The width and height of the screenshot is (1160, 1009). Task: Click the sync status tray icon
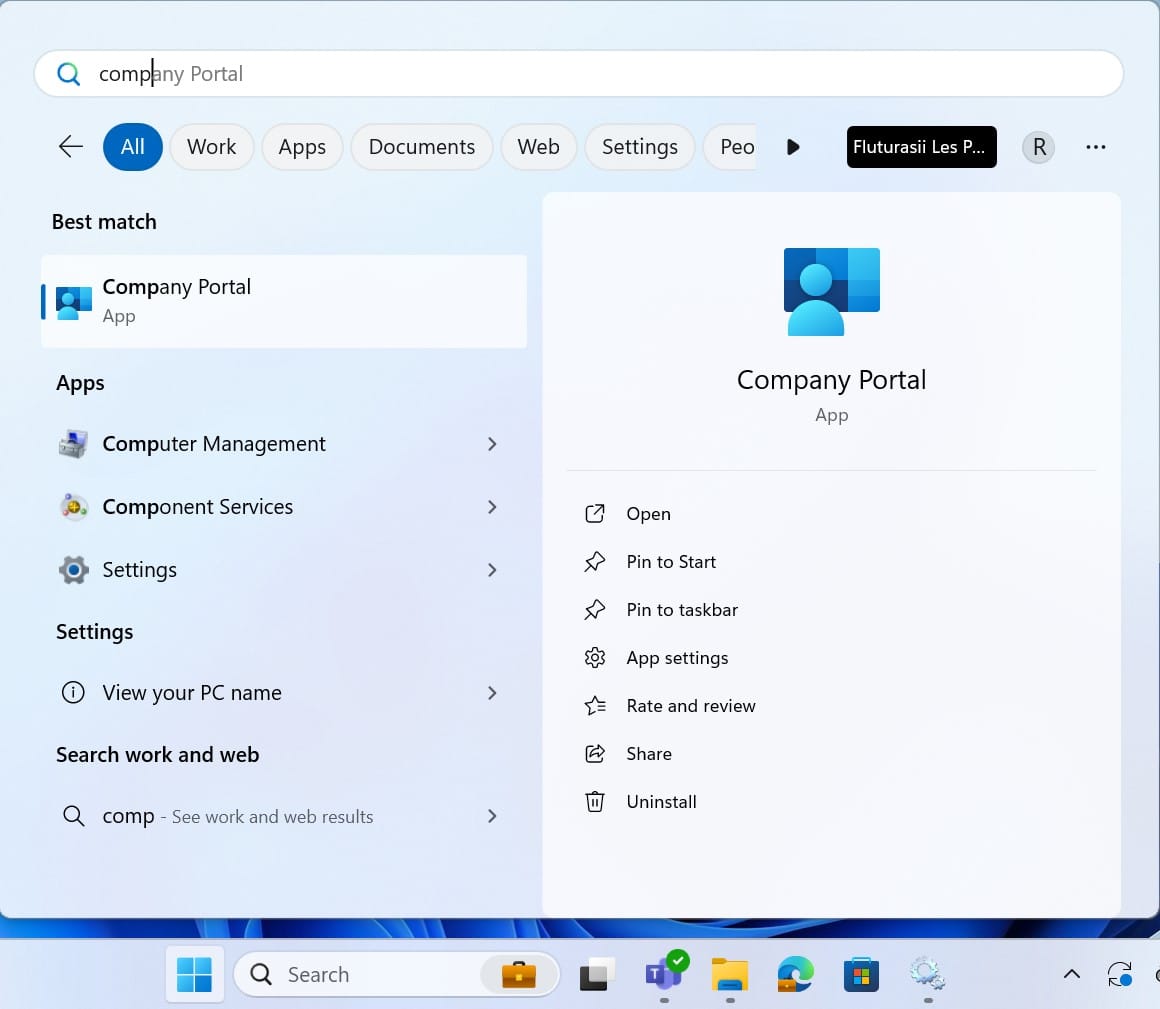click(x=1119, y=974)
